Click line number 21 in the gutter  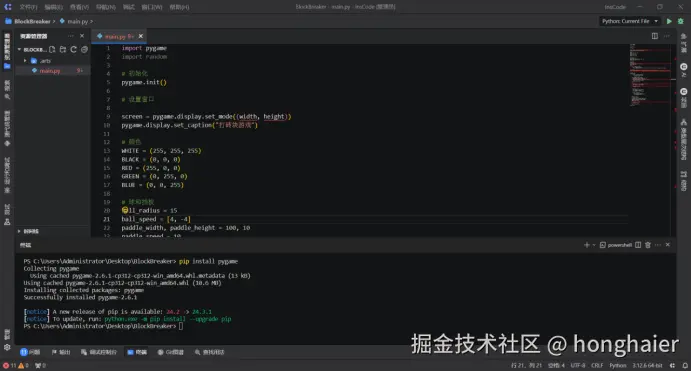[106, 219]
